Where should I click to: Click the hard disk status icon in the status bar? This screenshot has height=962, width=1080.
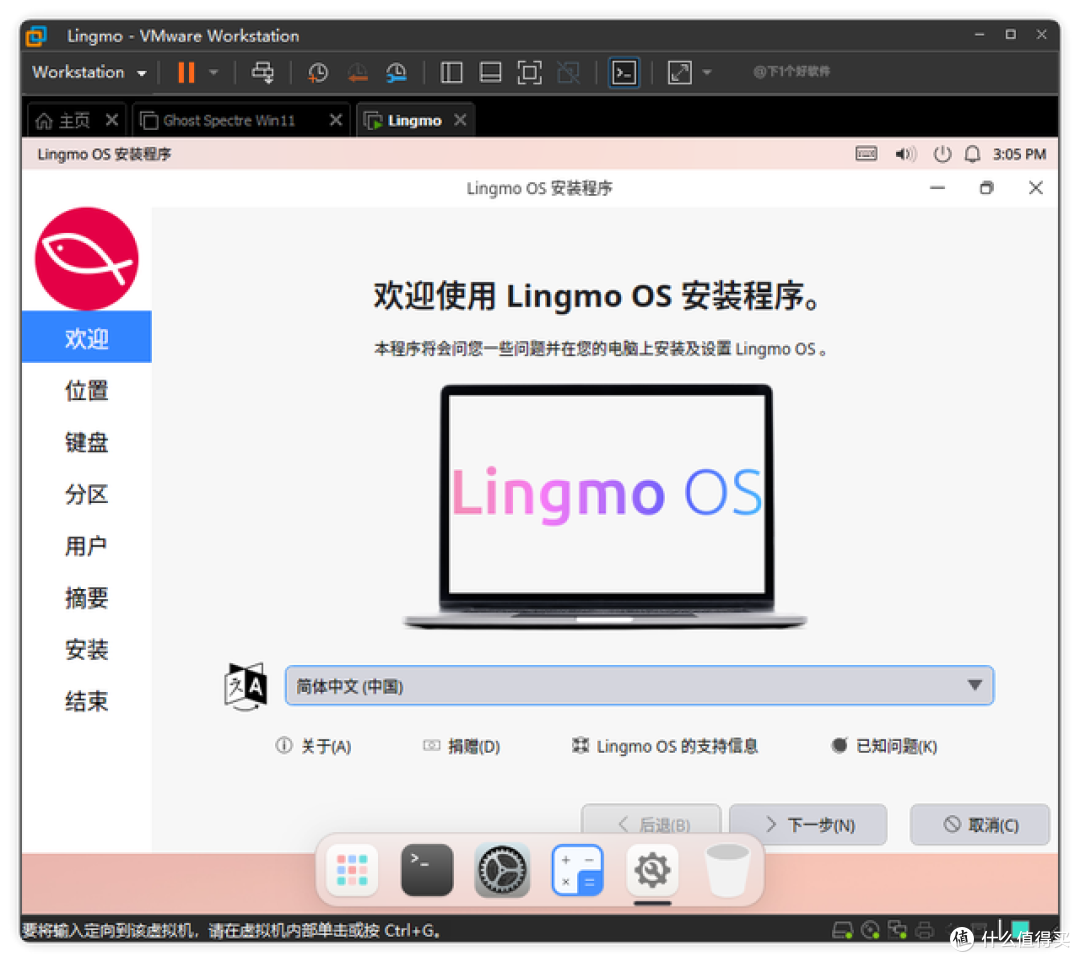click(x=843, y=930)
